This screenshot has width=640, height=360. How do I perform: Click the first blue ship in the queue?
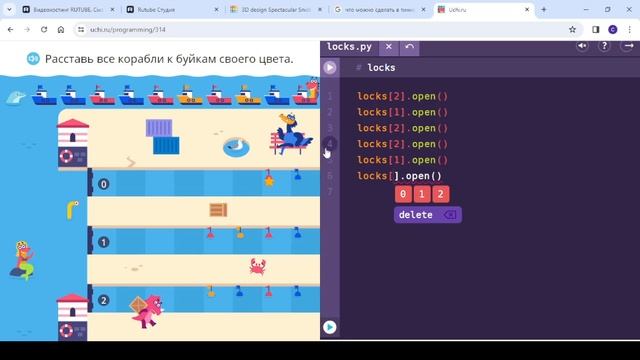tap(44, 95)
